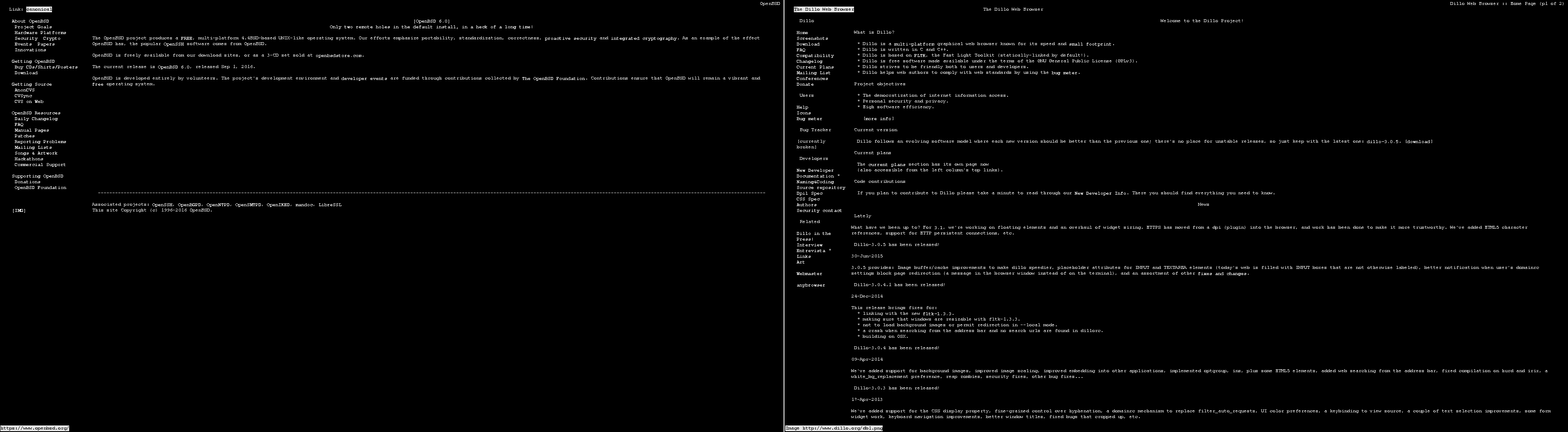Open the Hardware Platforms link
Image resolution: width=1568 pixels, height=432 pixels.
40,32
